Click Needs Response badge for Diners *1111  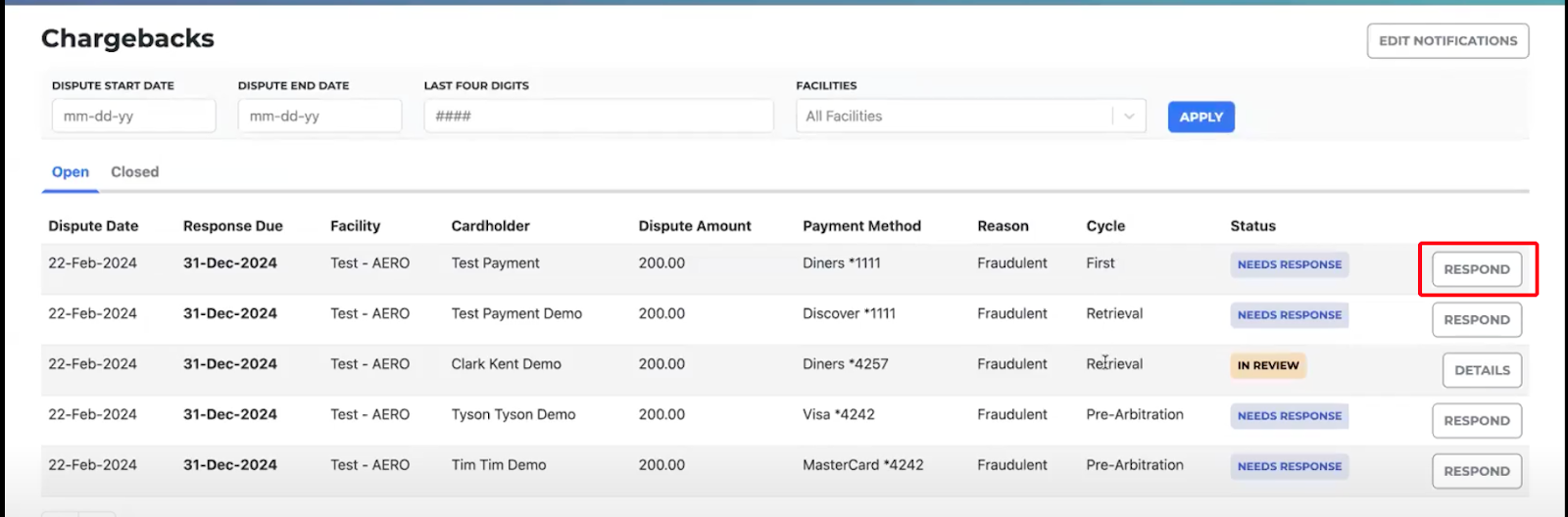[1290, 264]
